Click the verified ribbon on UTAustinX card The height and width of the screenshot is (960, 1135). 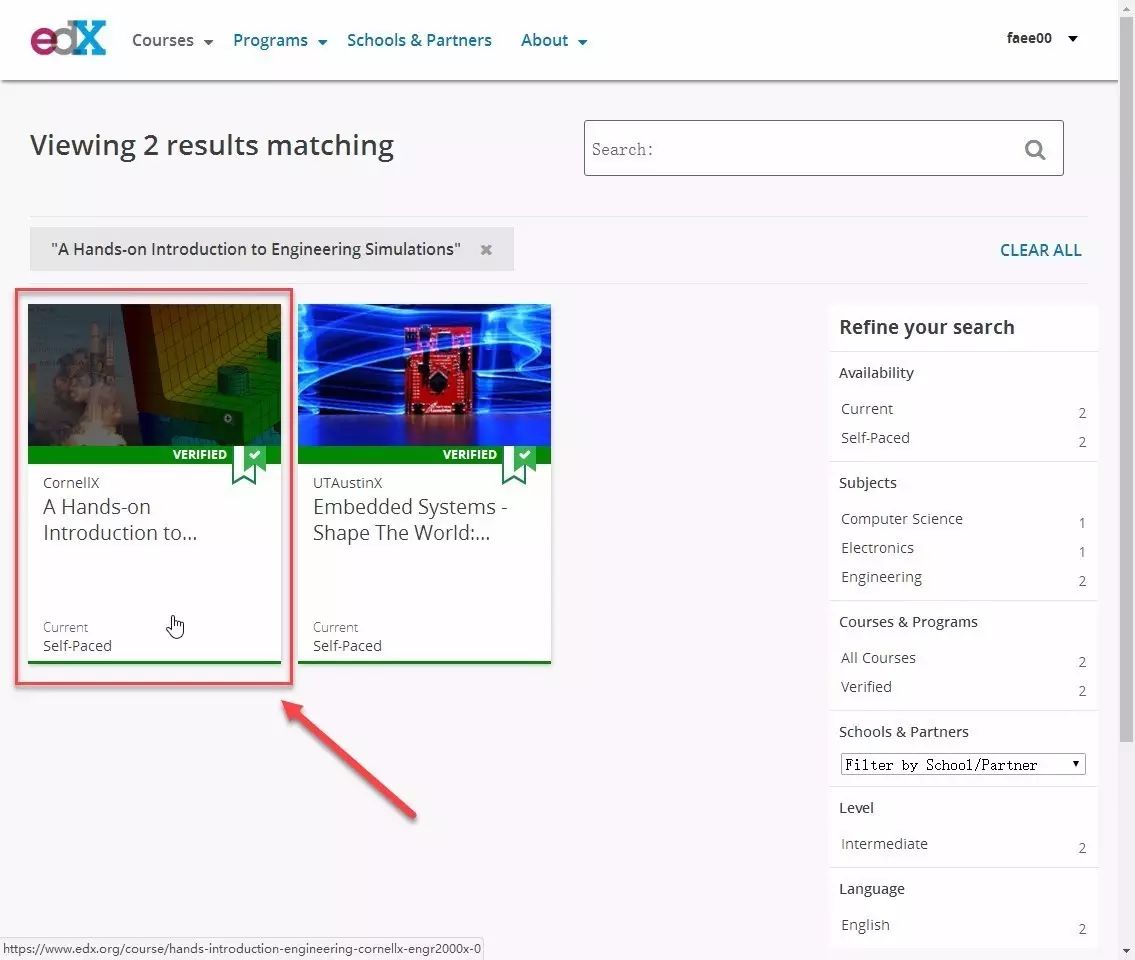coord(515,463)
